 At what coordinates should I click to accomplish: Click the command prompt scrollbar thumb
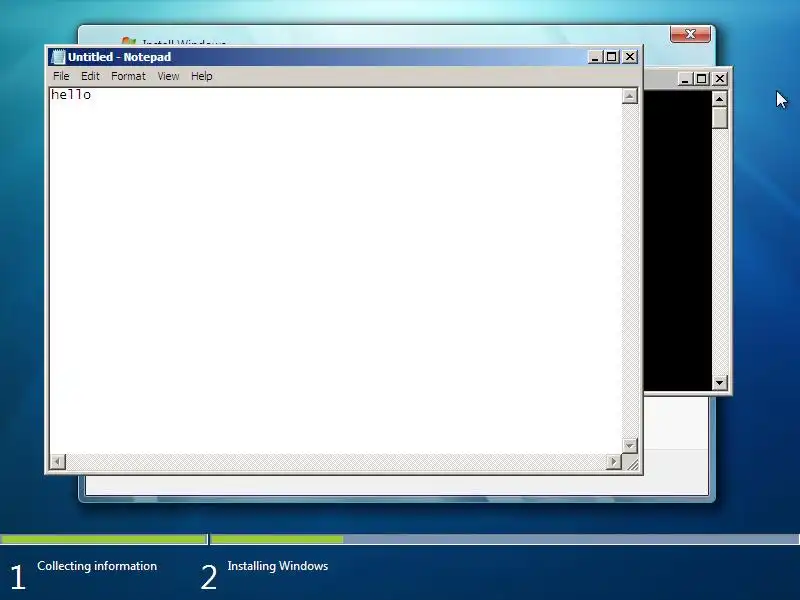[719, 118]
